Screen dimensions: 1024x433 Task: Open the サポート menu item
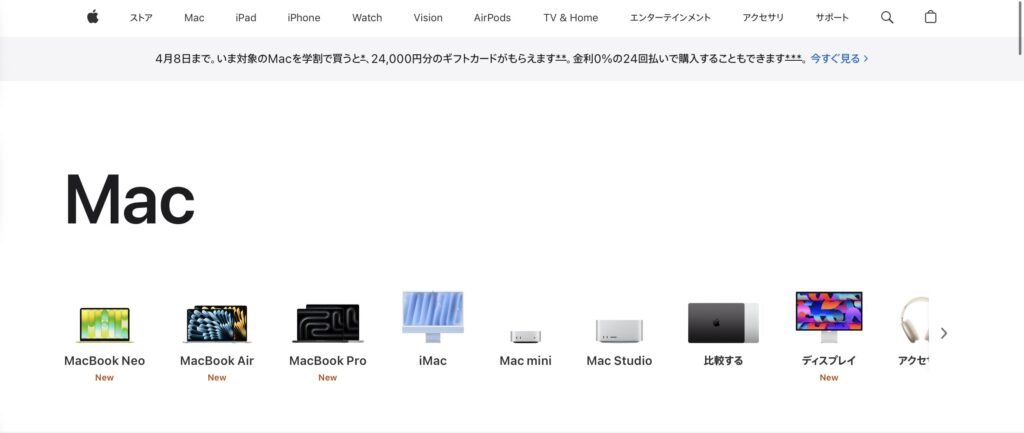pos(832,18)
